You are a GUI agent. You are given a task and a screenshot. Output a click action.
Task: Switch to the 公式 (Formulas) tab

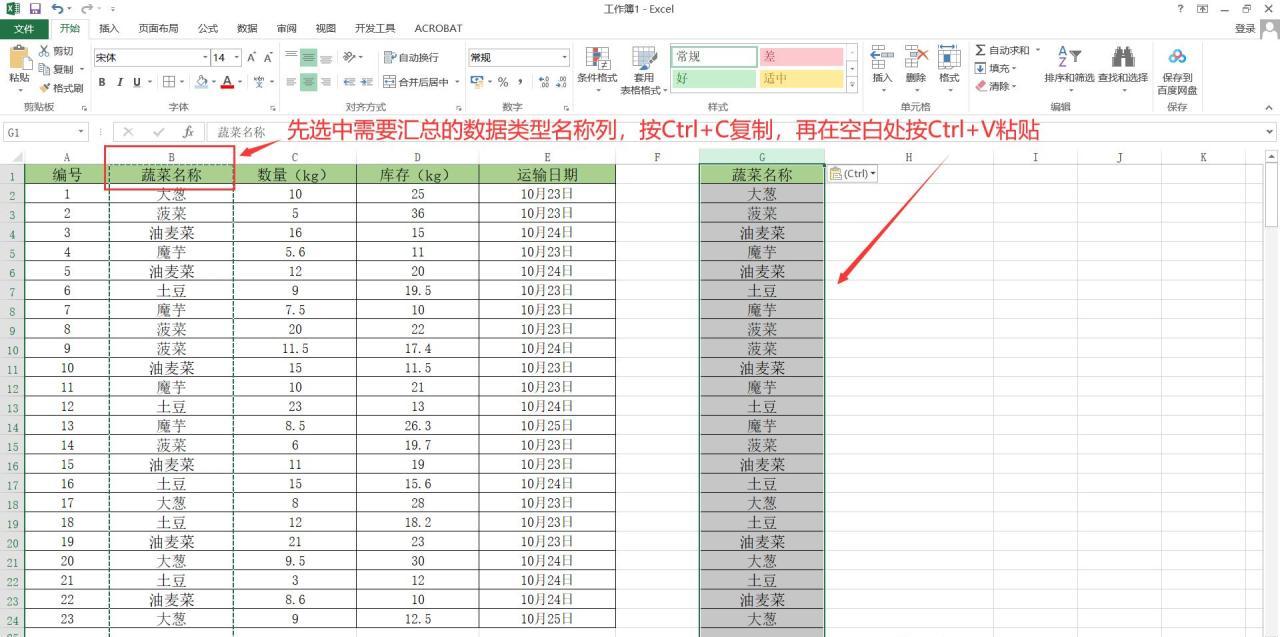[207, 28]
